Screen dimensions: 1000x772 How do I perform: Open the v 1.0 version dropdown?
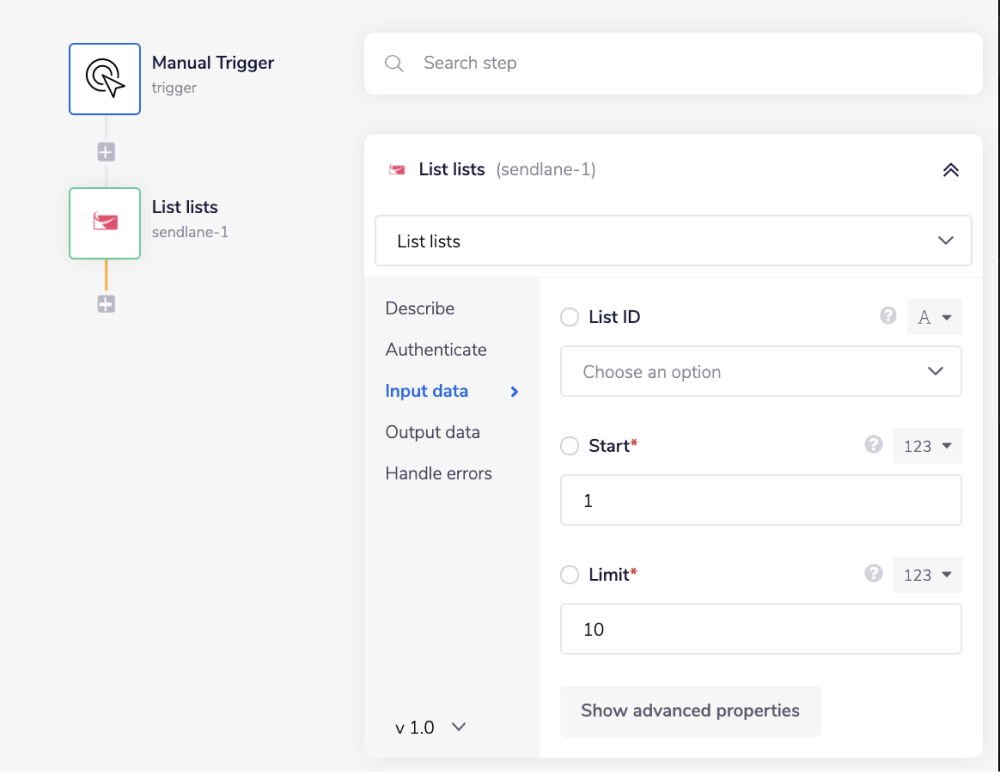[430, 727]
